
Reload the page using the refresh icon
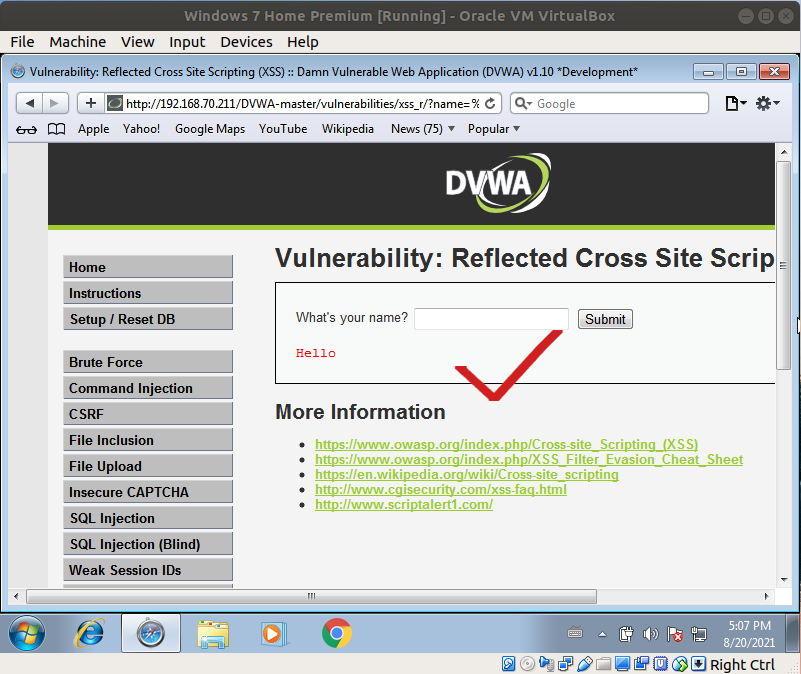490,103
